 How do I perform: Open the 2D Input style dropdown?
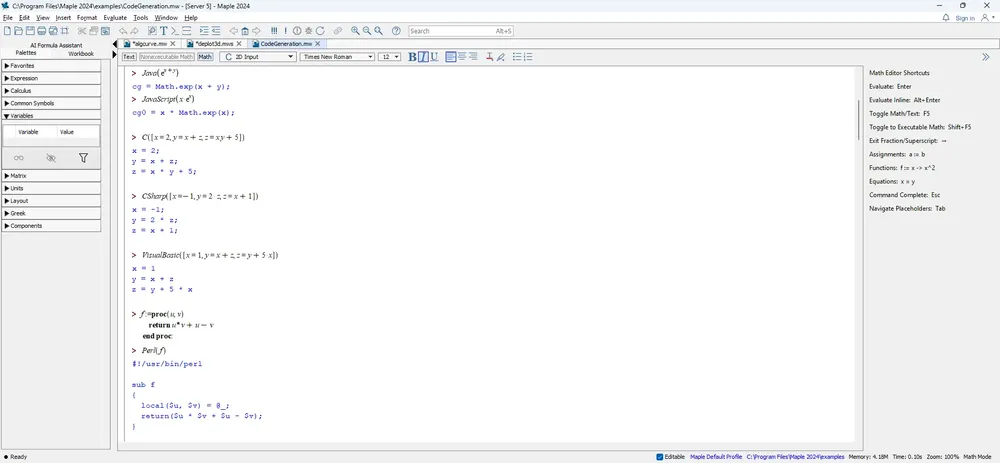(x=258, y=57)
